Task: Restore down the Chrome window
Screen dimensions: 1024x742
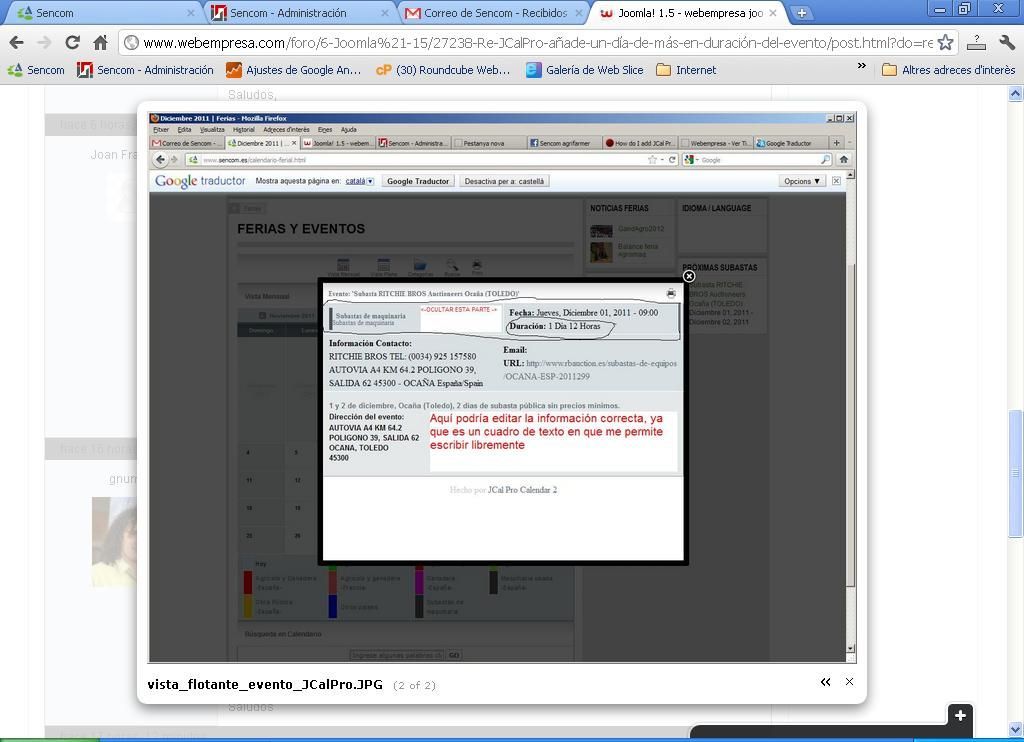Action: (965, 8)
